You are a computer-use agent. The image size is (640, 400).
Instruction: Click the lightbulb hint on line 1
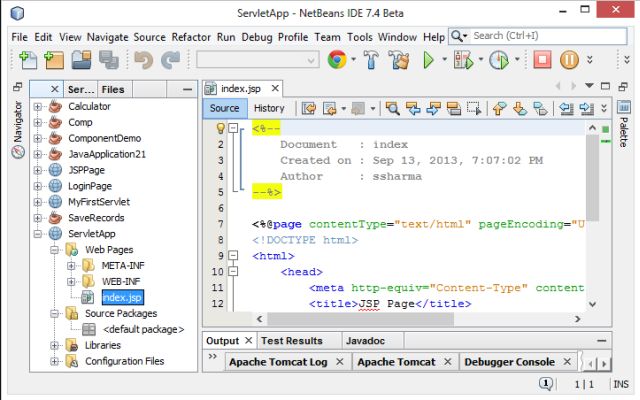pyautogui.click(x=220, y=129)
